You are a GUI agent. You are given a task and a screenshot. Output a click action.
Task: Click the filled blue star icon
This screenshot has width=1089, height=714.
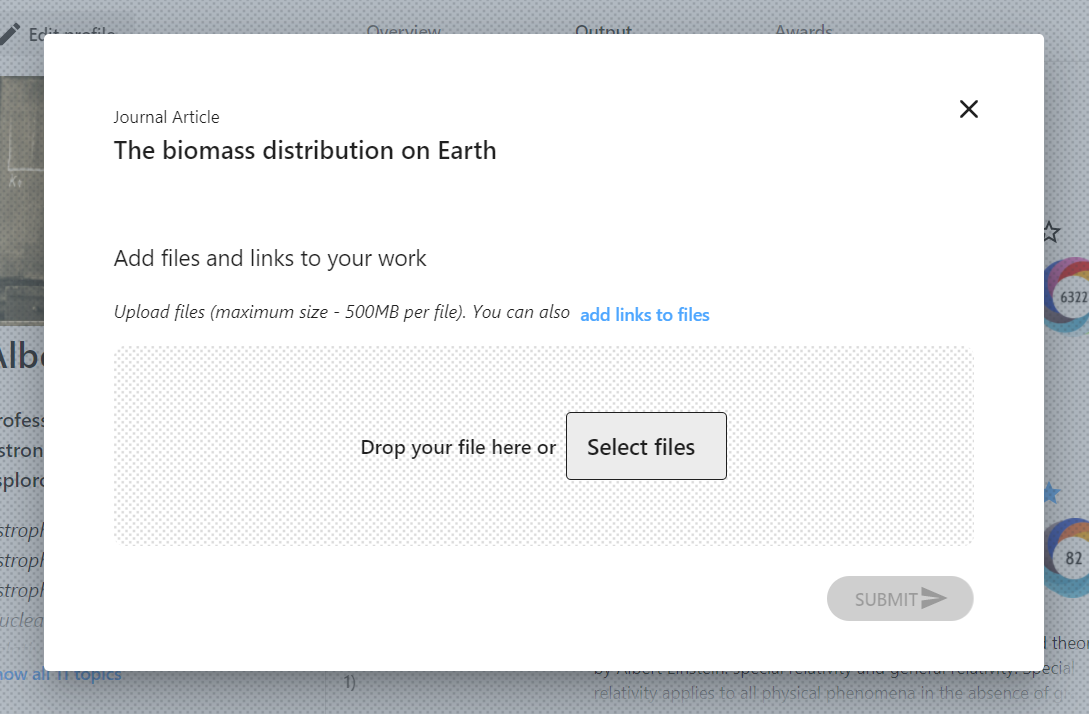coord(1050,492)
